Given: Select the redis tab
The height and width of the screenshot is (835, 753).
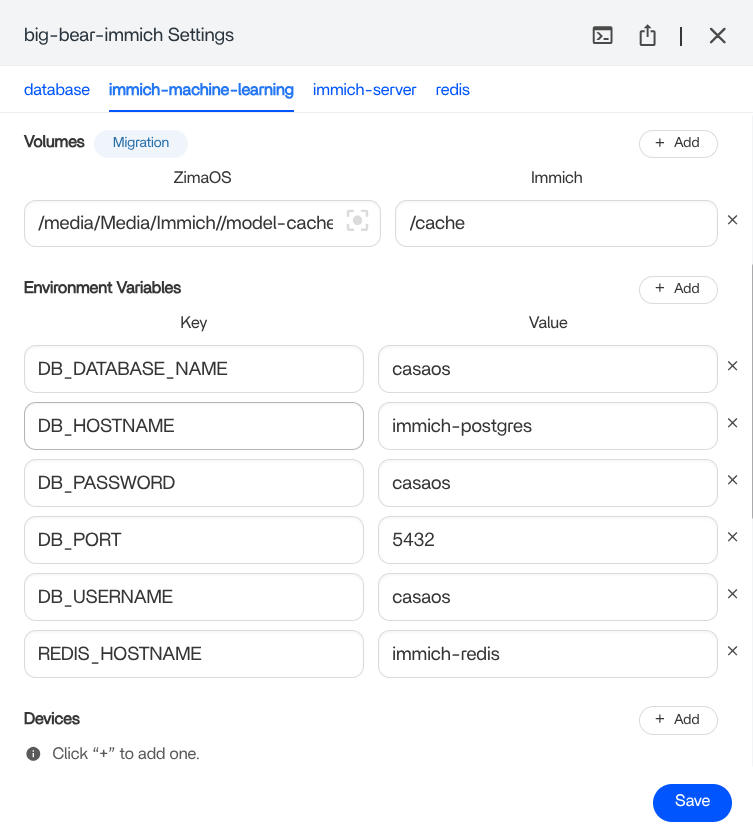Looking at the screenshot, I should 452,90.
